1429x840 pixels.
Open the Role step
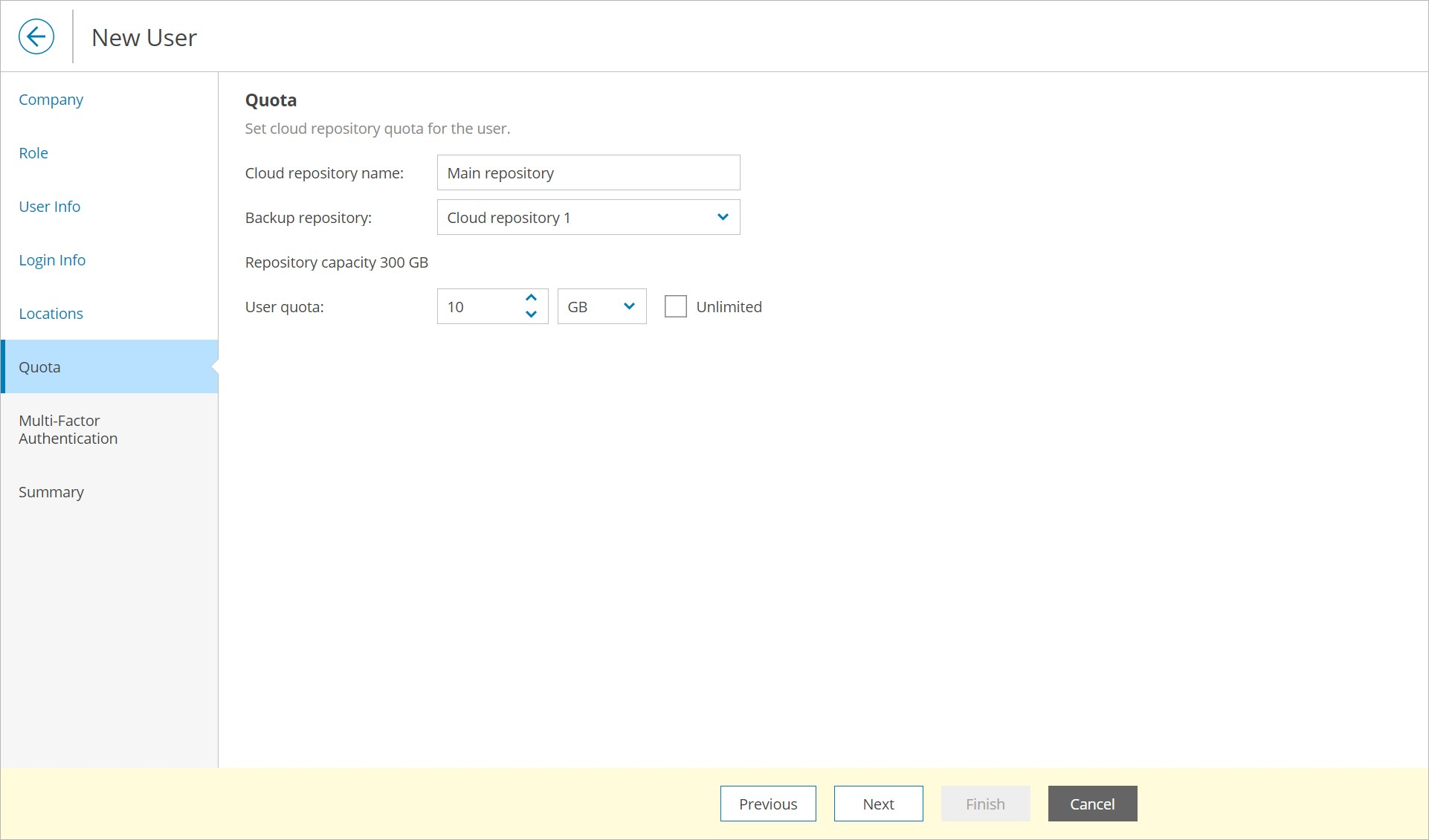pyautogui.click(x=33, y=153)
